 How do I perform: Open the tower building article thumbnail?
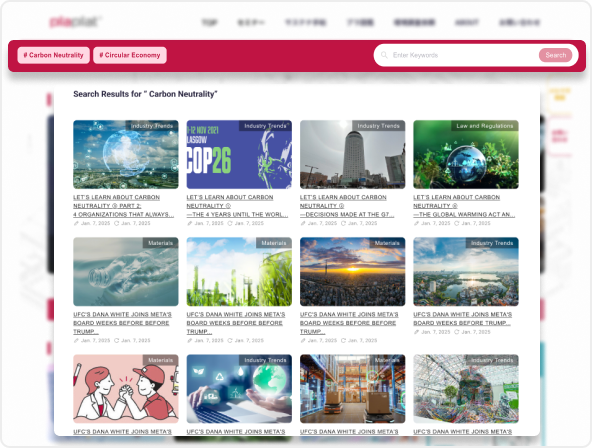(352, 154)
